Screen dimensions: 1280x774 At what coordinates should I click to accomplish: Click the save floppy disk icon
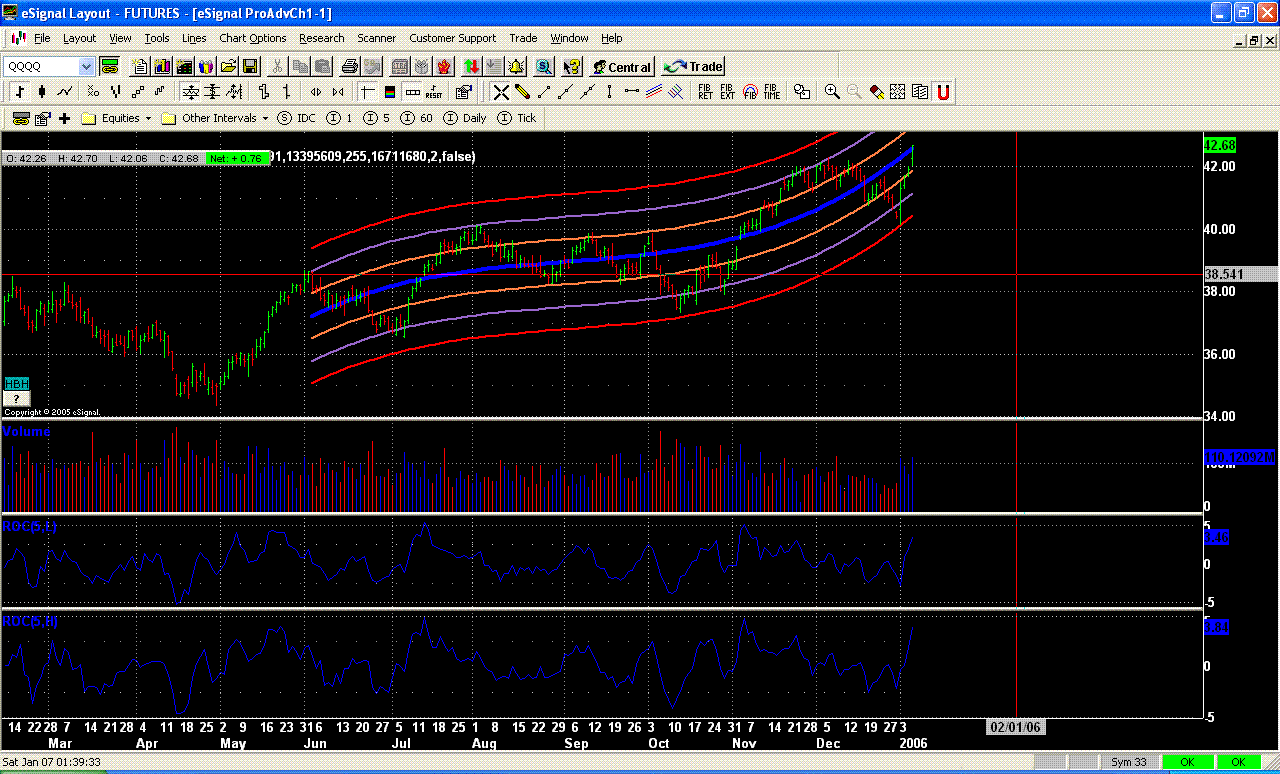point(250,67)
